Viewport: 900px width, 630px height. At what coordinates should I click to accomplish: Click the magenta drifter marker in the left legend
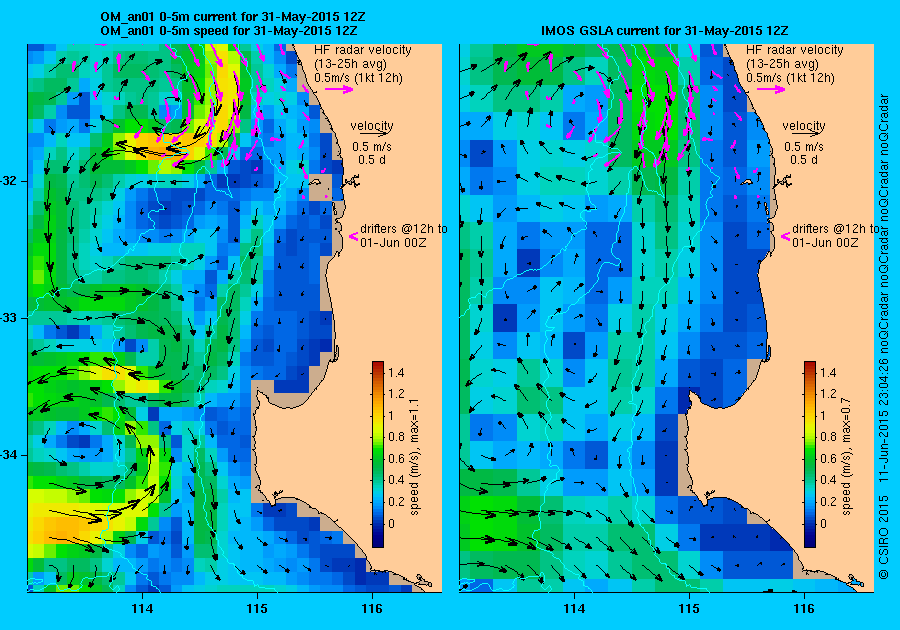pyautogui.click(x=354, y=236)
